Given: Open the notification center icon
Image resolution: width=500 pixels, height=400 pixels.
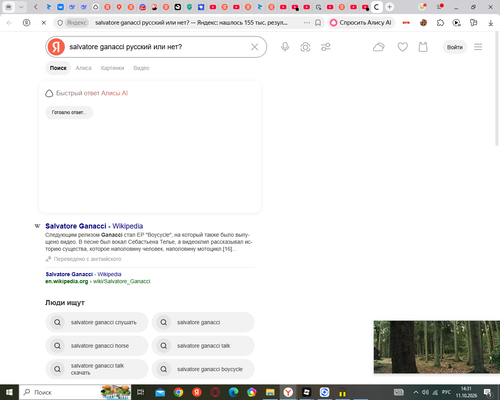Looking at the screenshot, I should click(488, 392).
